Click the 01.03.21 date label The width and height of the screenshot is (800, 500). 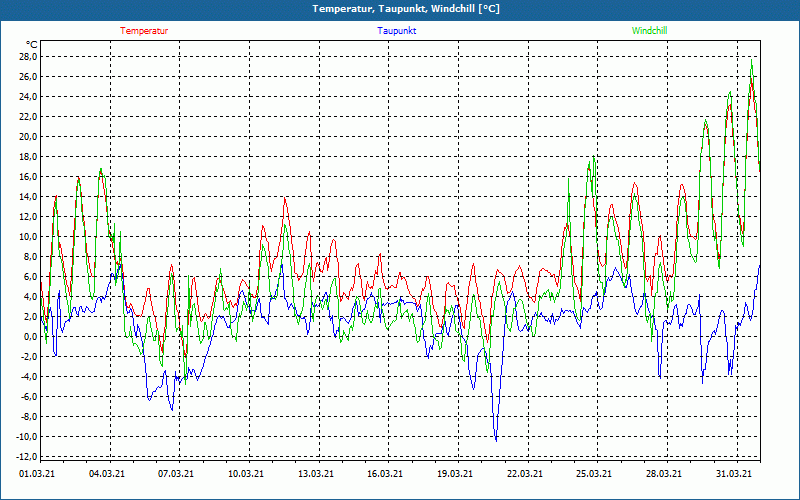pyautogui.click(x=37, y=473)
